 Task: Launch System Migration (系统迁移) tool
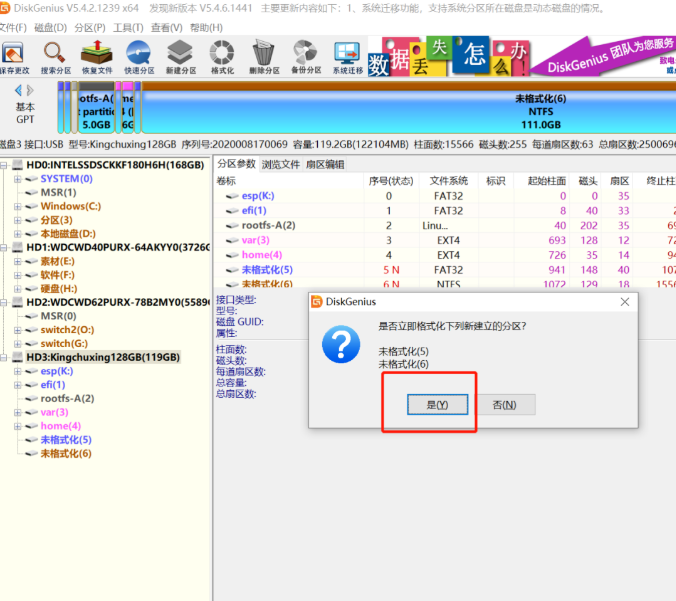[x=347, y=57]
